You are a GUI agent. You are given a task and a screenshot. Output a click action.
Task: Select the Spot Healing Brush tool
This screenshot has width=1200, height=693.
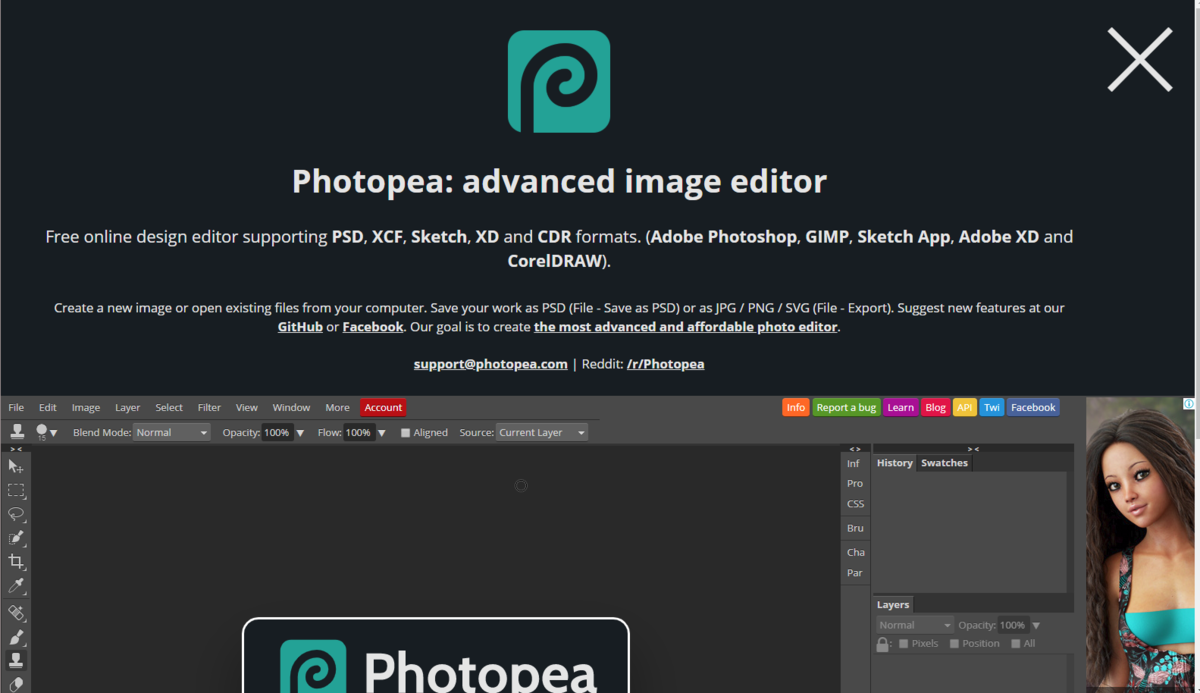tap(16, 613)
